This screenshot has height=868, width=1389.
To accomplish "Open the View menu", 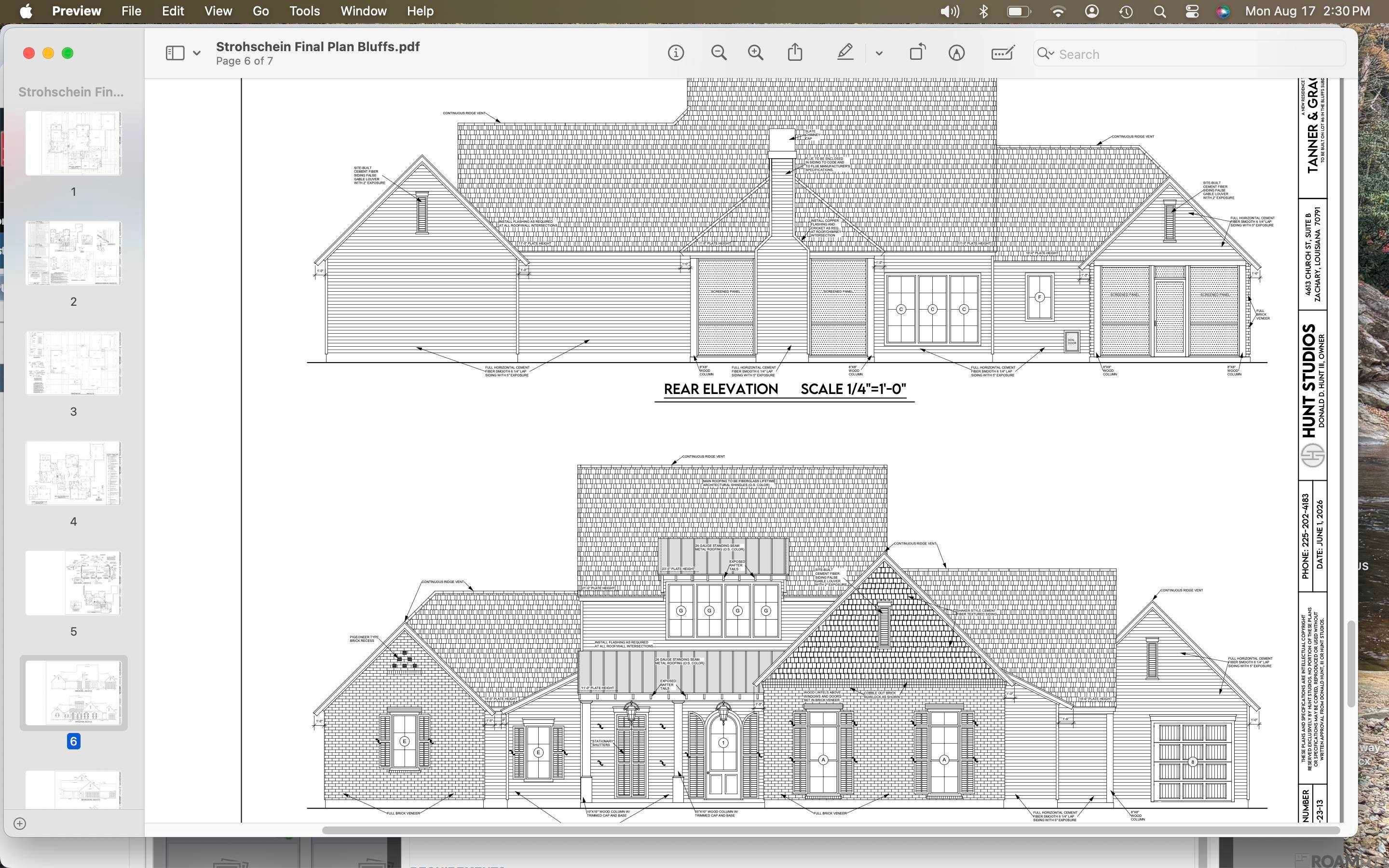I will click(218, 11).
